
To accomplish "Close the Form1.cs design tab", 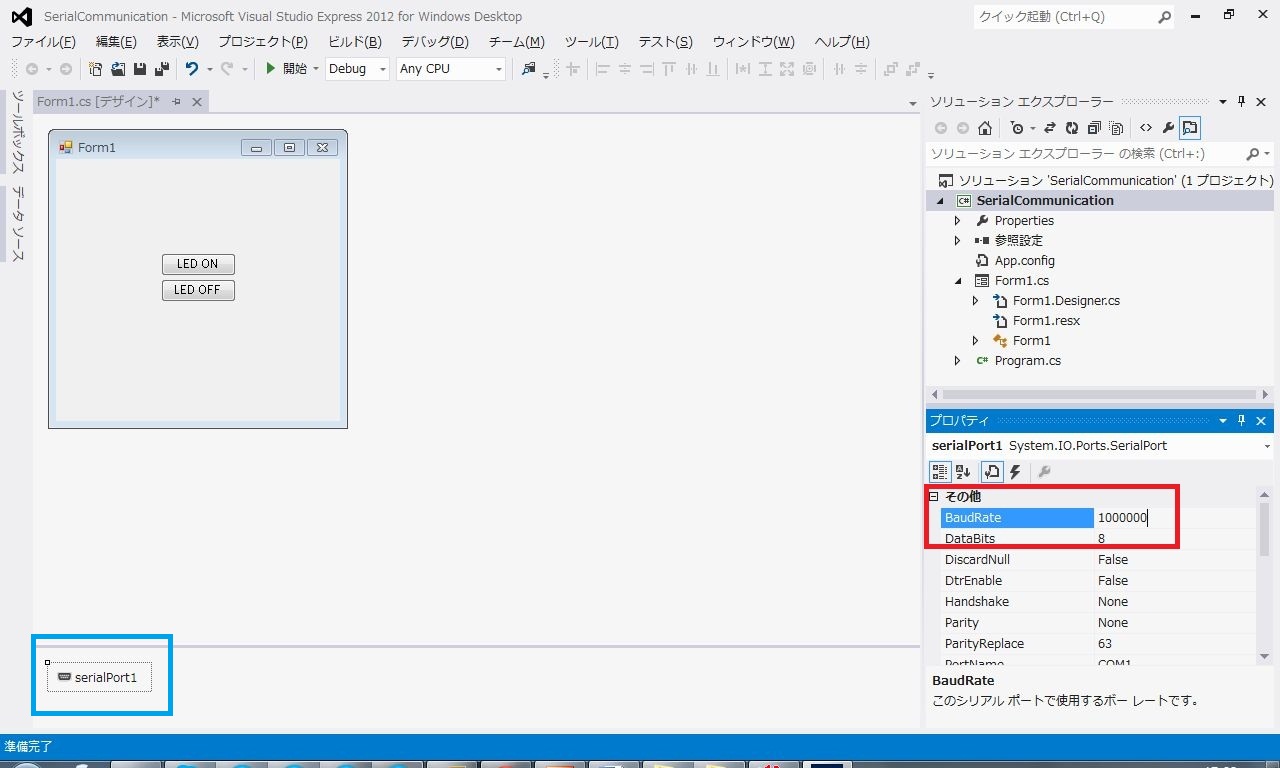I will pyautogui.click(x=197, y=102).
